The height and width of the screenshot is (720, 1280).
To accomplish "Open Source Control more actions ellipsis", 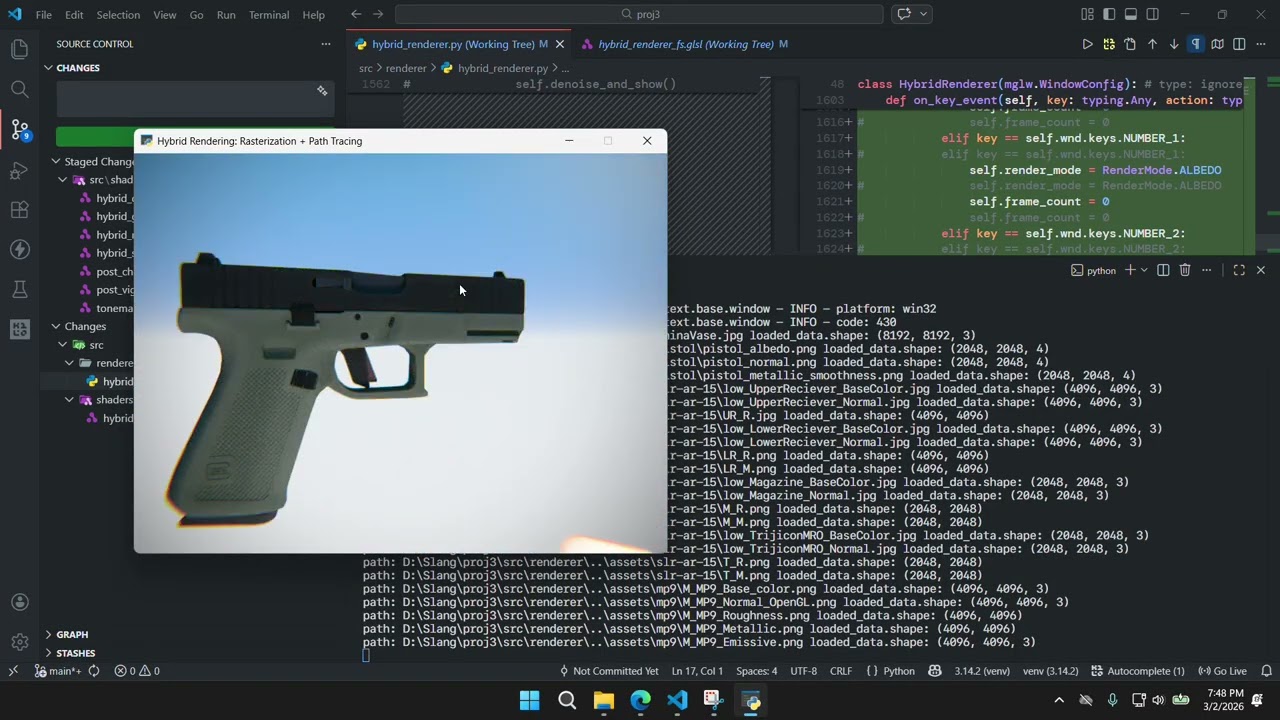I will 325,44.
